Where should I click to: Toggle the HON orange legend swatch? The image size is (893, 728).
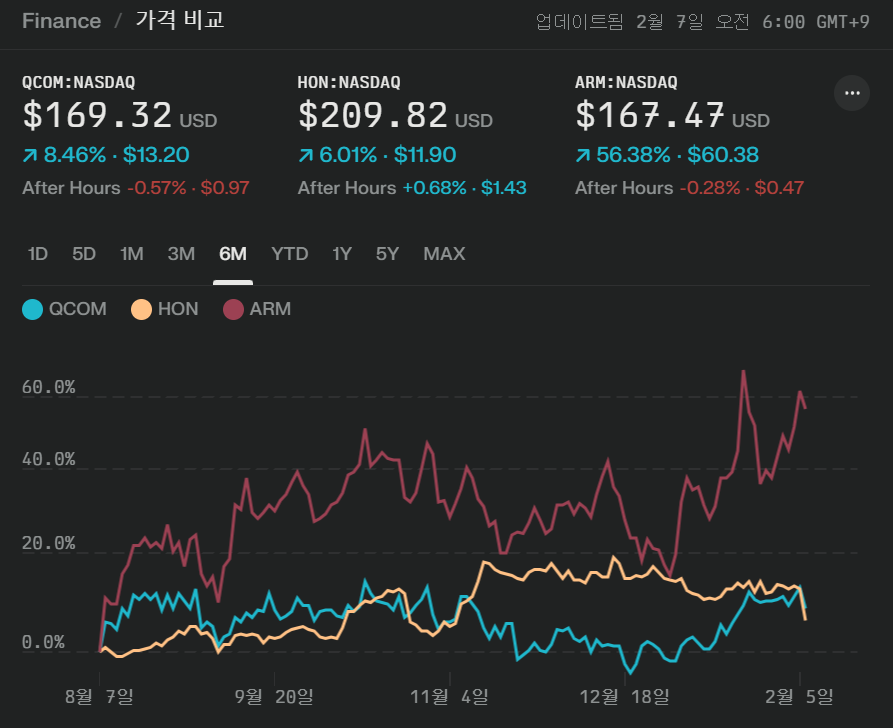coord(141,309)
